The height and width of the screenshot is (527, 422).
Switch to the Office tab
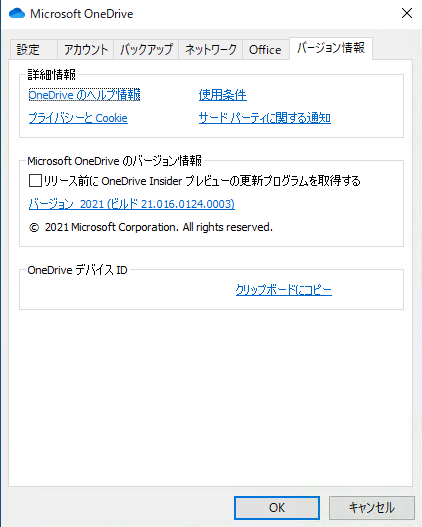coord(265,49)
